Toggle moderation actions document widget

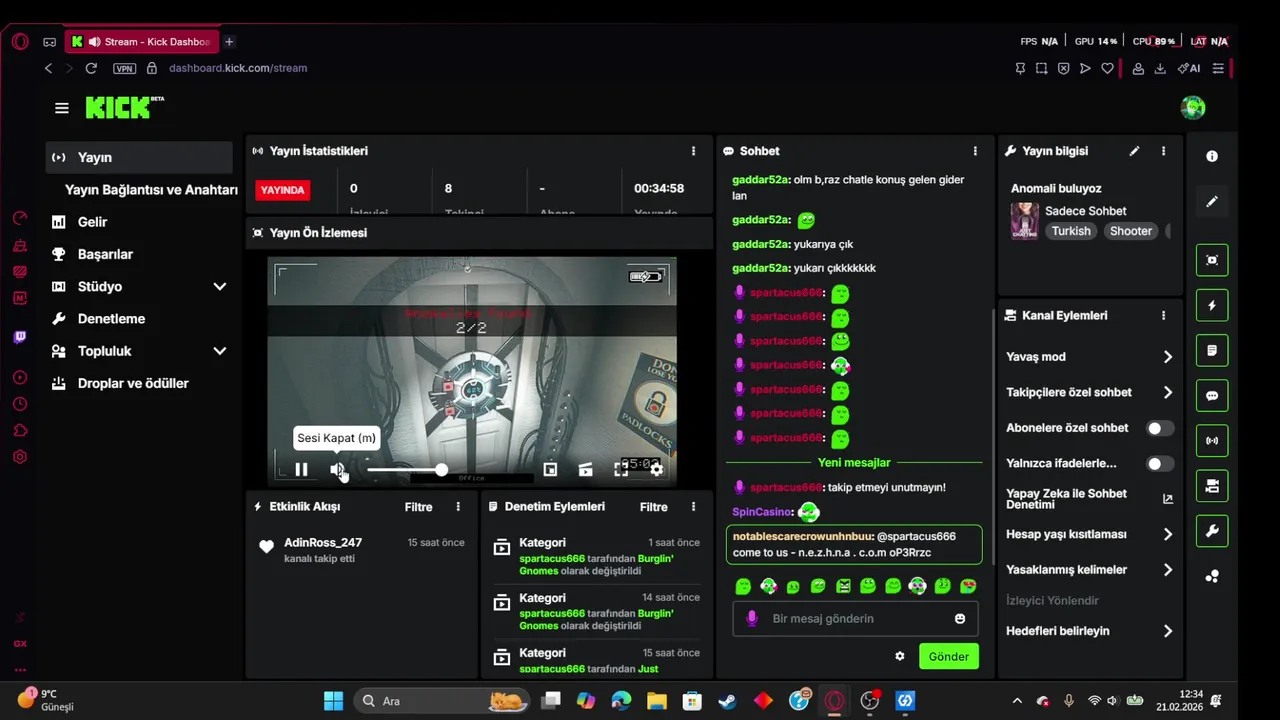click(1212, 351)
